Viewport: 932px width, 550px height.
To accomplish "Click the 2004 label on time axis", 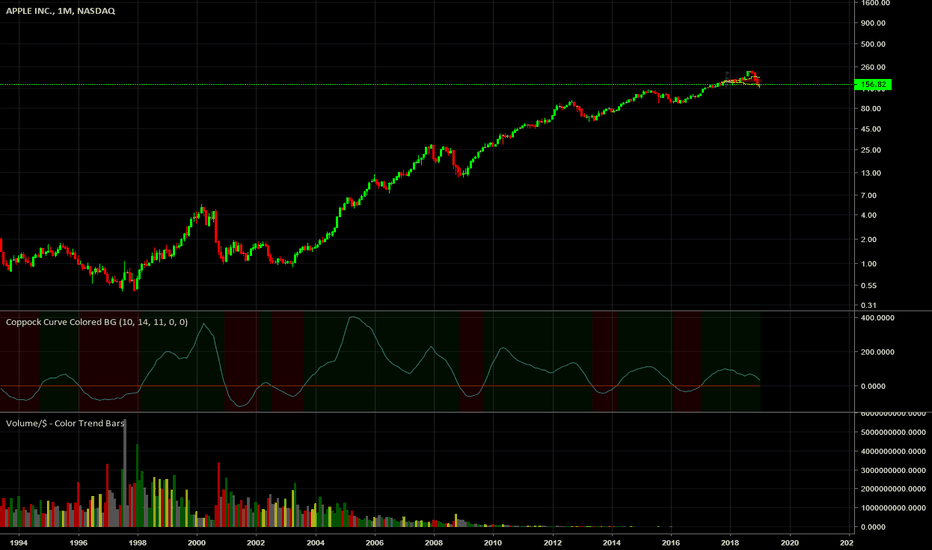I will pos(316,543).
